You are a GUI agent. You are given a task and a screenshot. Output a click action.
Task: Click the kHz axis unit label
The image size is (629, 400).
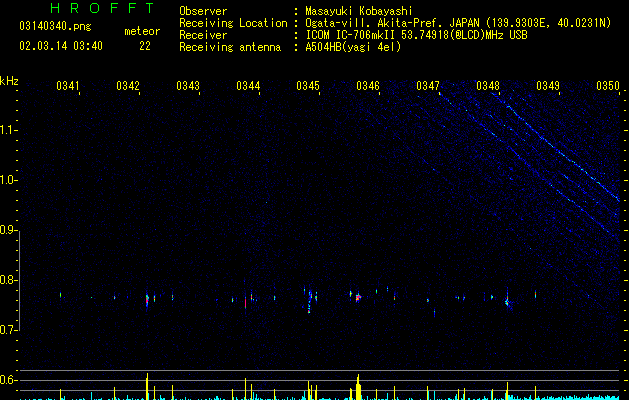pyautogui.click(x=9, y=81)
